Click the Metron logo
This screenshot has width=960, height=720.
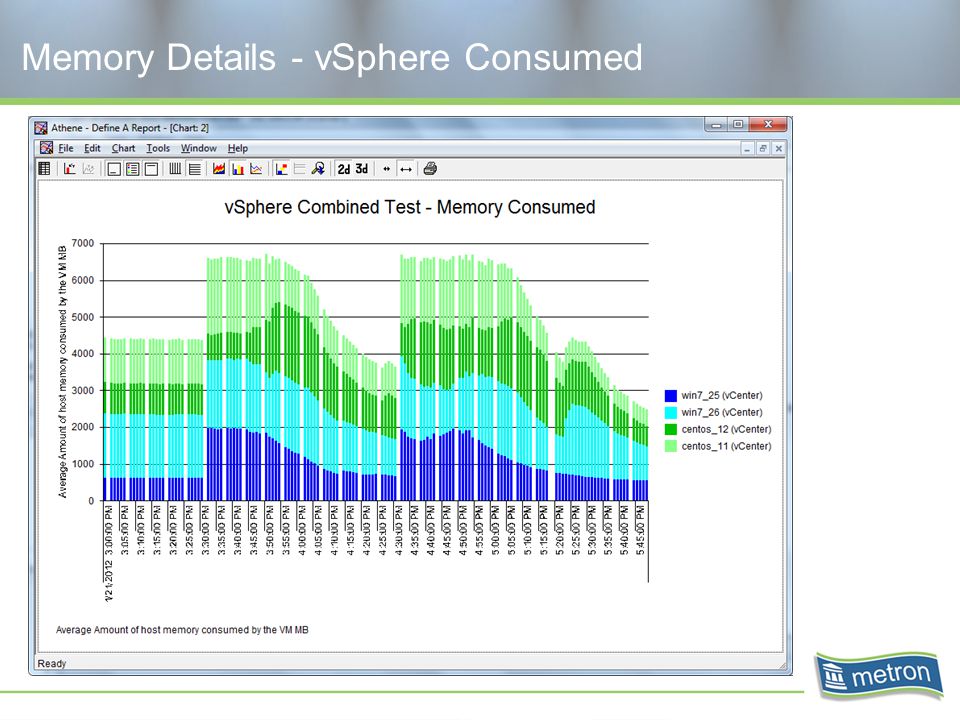point(878,675)
